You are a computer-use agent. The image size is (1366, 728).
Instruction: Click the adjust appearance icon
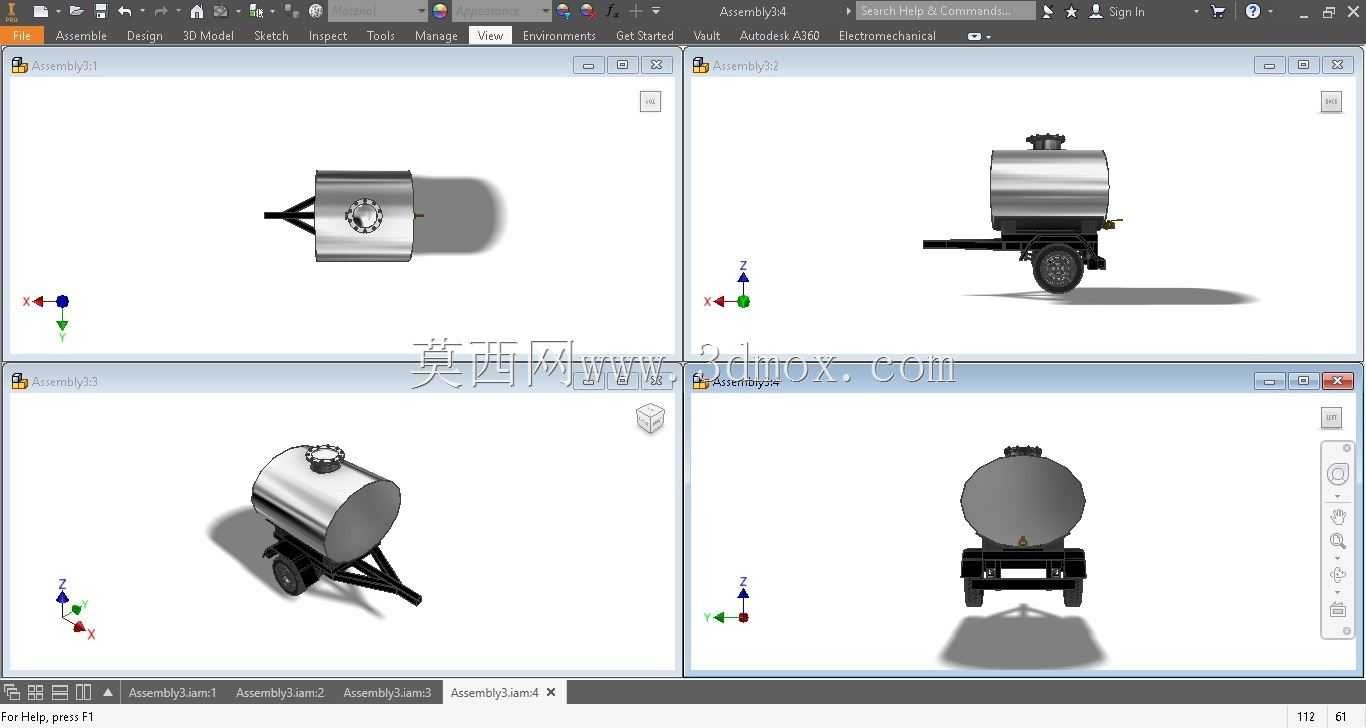point(564,11)
